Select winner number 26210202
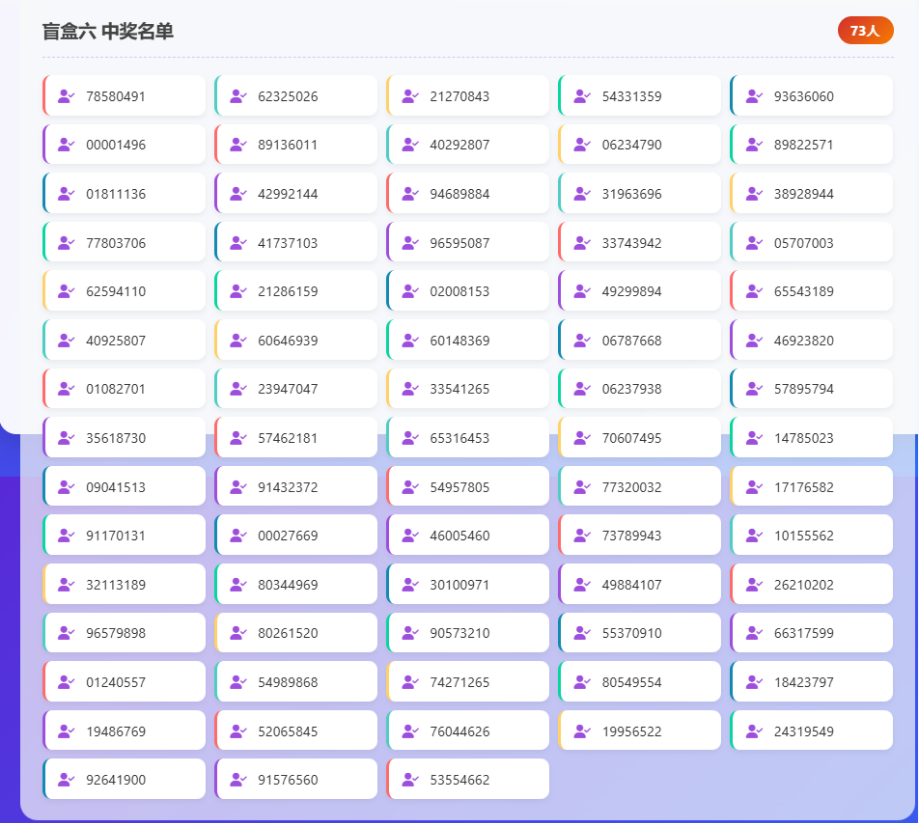 click(812, 584)
